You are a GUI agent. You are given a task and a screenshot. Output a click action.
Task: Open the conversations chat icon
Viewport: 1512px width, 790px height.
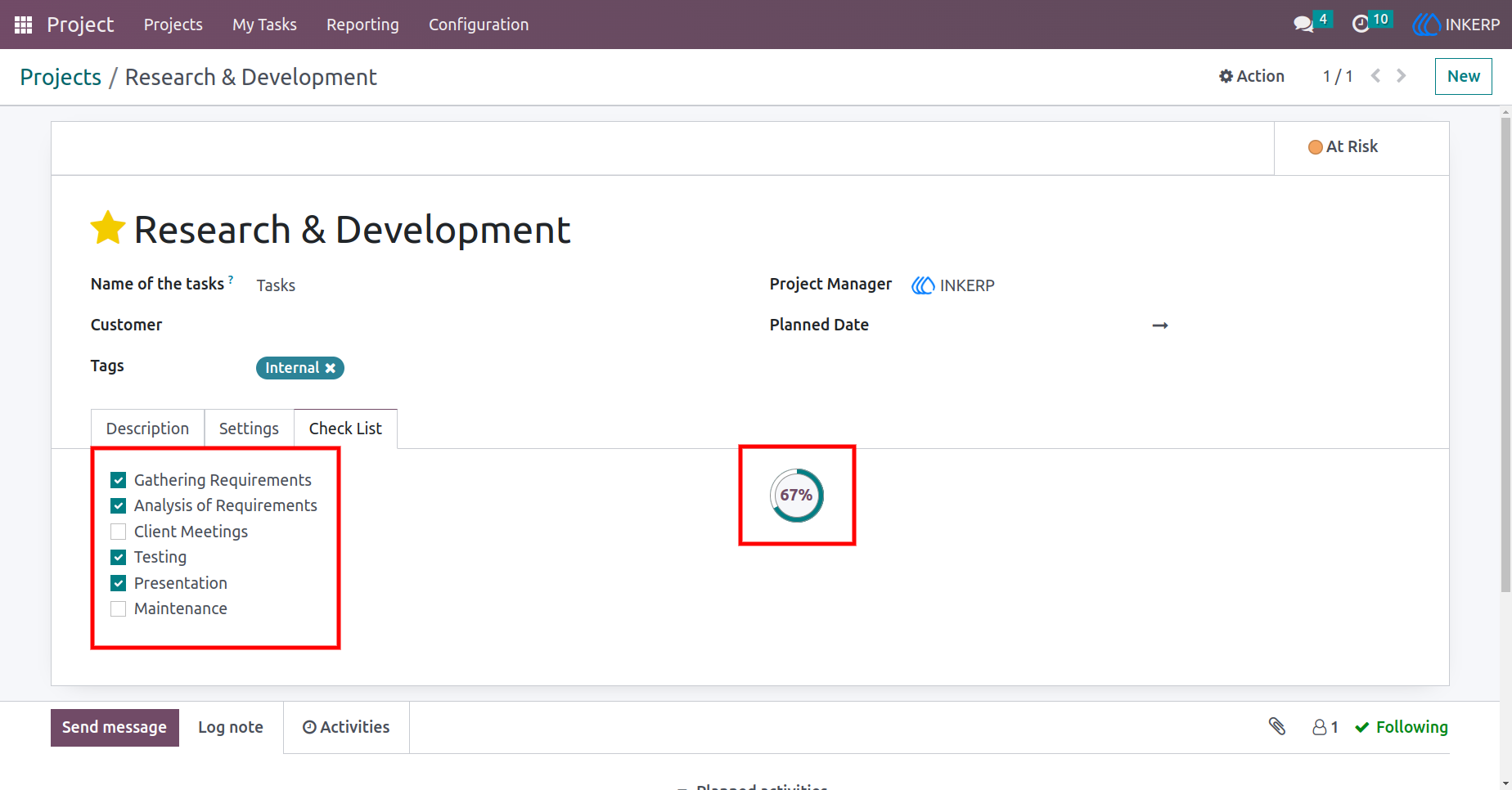[1303, 25]
